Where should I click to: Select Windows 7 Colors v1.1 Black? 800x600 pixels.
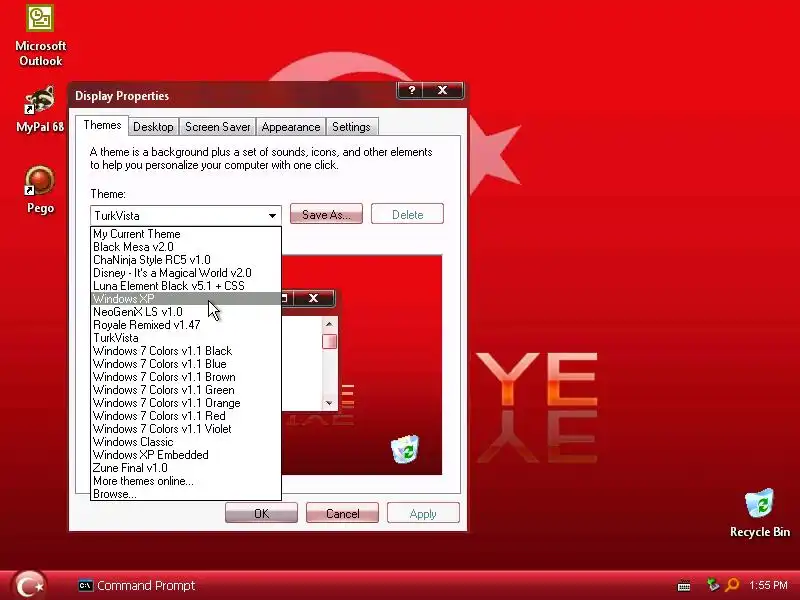186,351
